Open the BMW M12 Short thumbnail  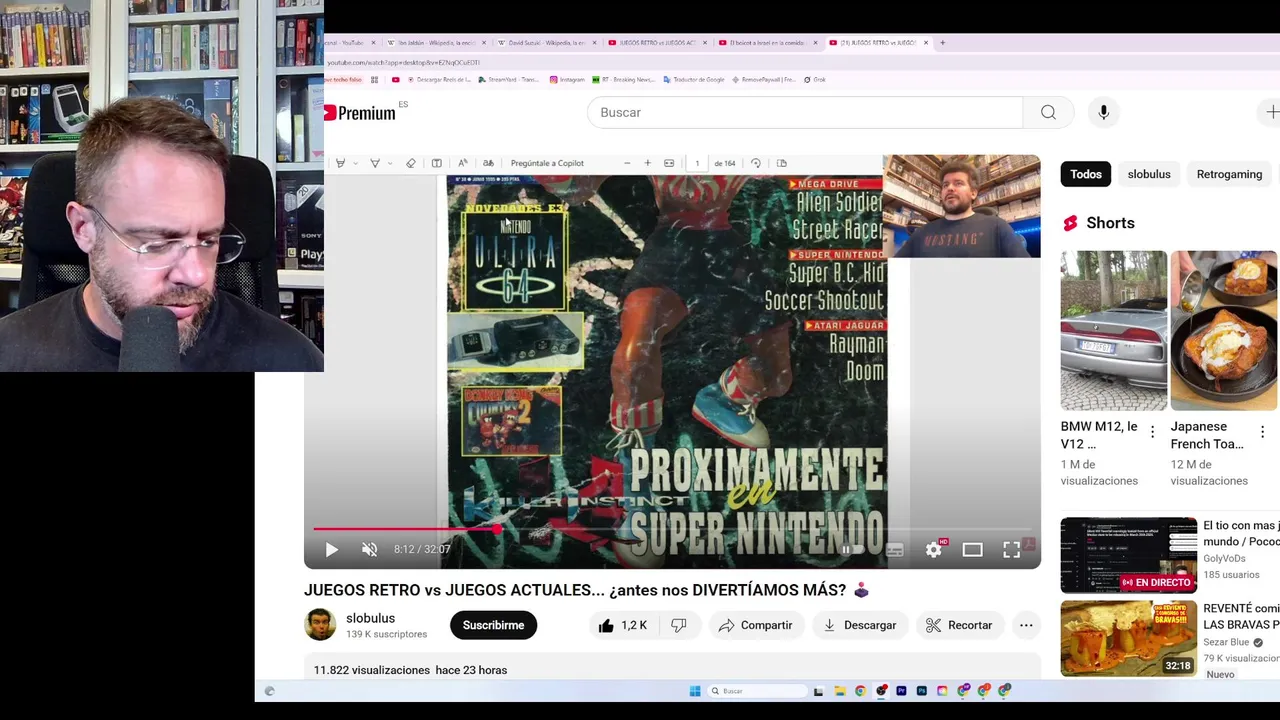[x=1114, y=330]
